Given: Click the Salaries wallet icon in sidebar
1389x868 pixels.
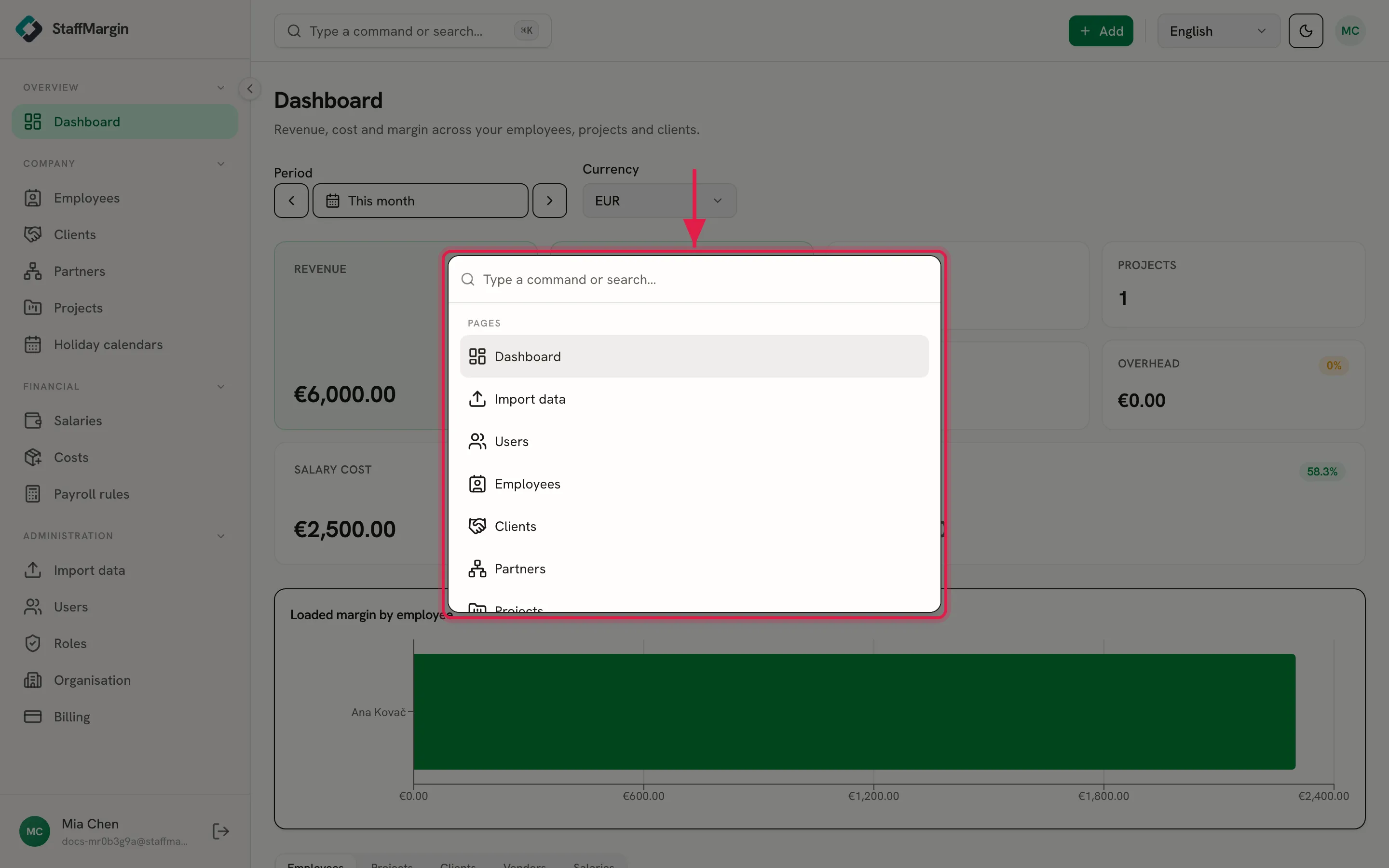Looking at the screenshot, I should click(x=33, y=421).
